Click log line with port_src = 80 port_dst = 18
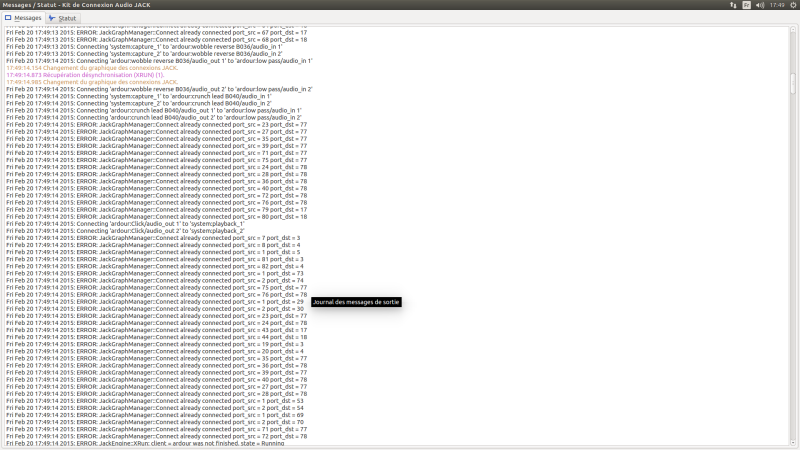Screen dimensions: 800x450 coord(157,217)
